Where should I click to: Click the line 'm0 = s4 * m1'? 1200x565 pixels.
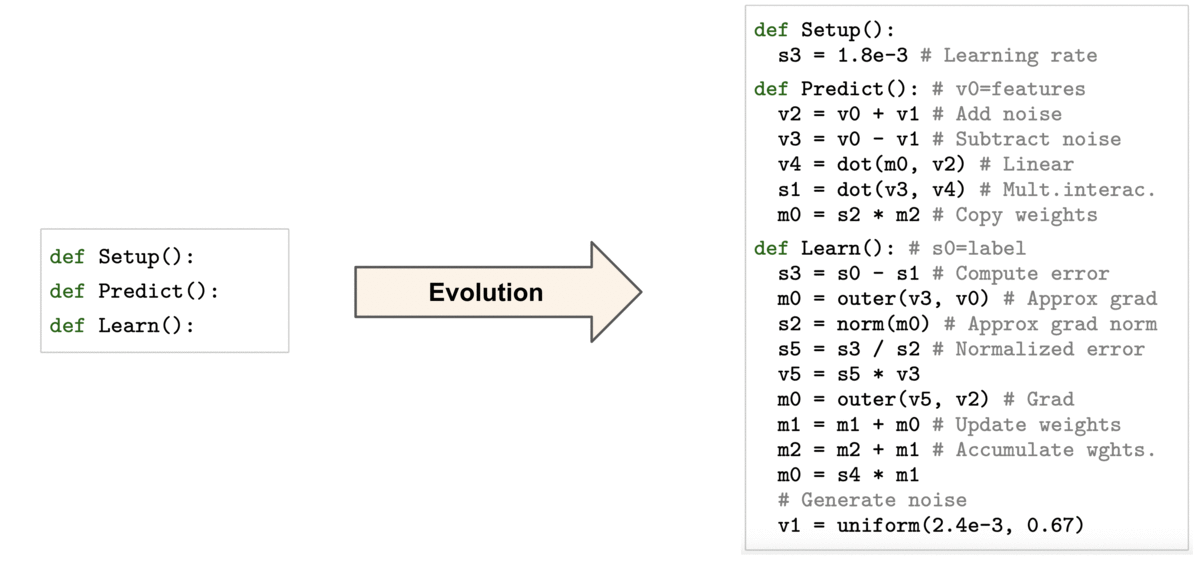[848, 474]
